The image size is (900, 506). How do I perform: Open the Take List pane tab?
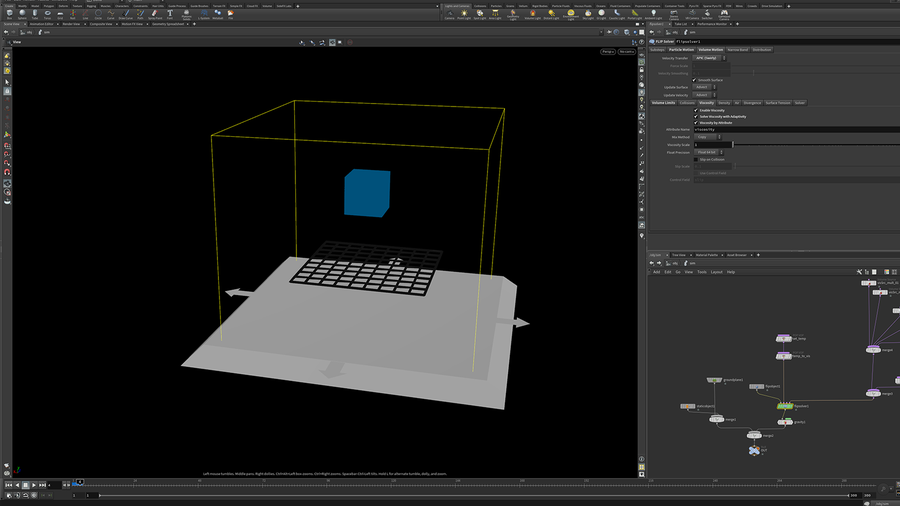click(680, 24)
